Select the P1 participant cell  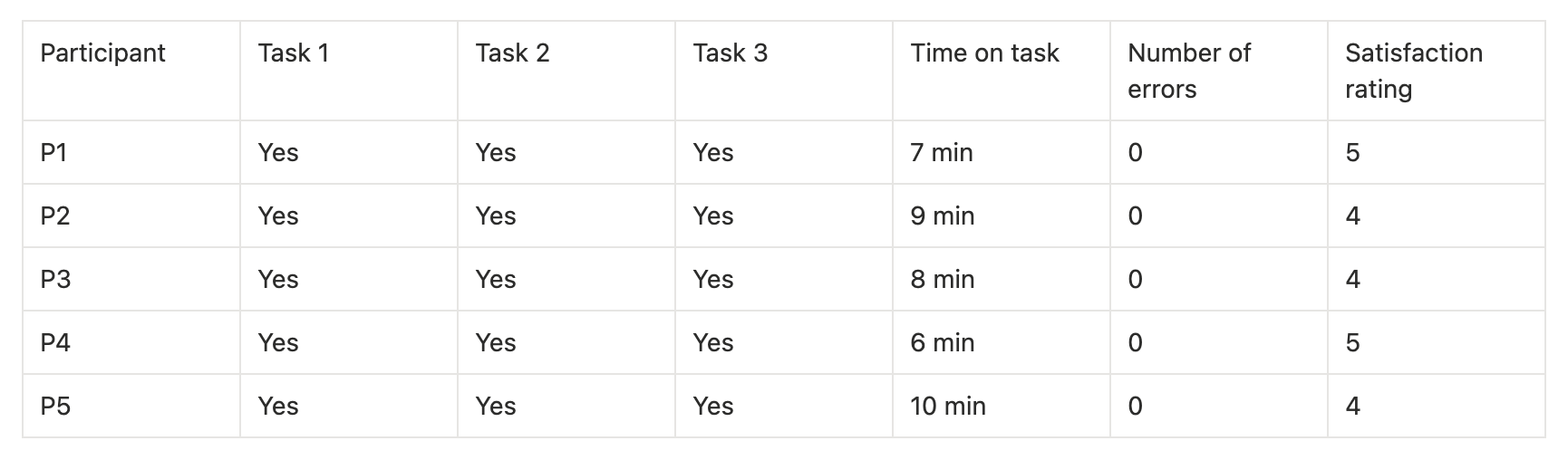[54, 152]
